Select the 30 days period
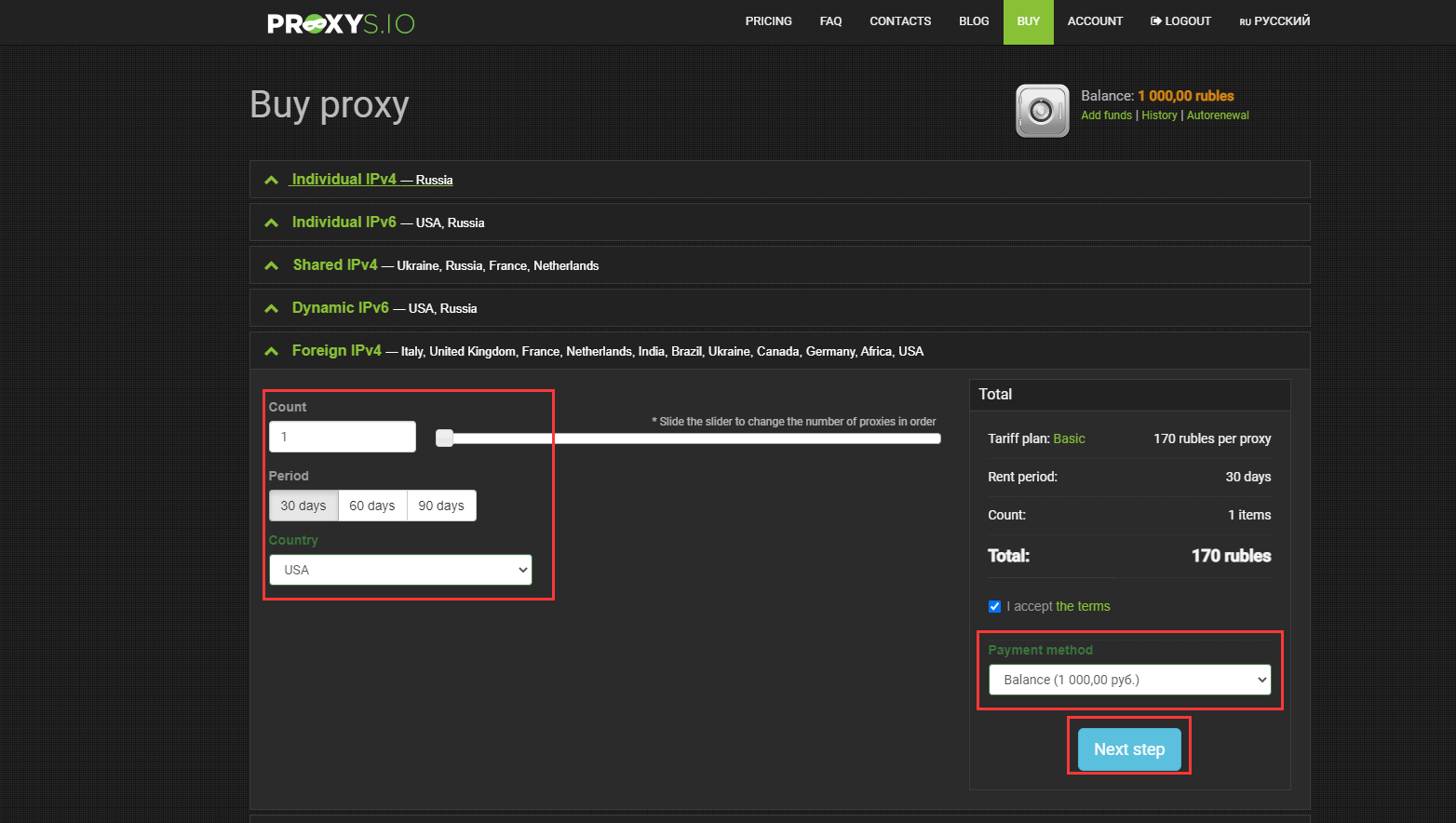Screen dimensions: 1456x823 [303, 506]
